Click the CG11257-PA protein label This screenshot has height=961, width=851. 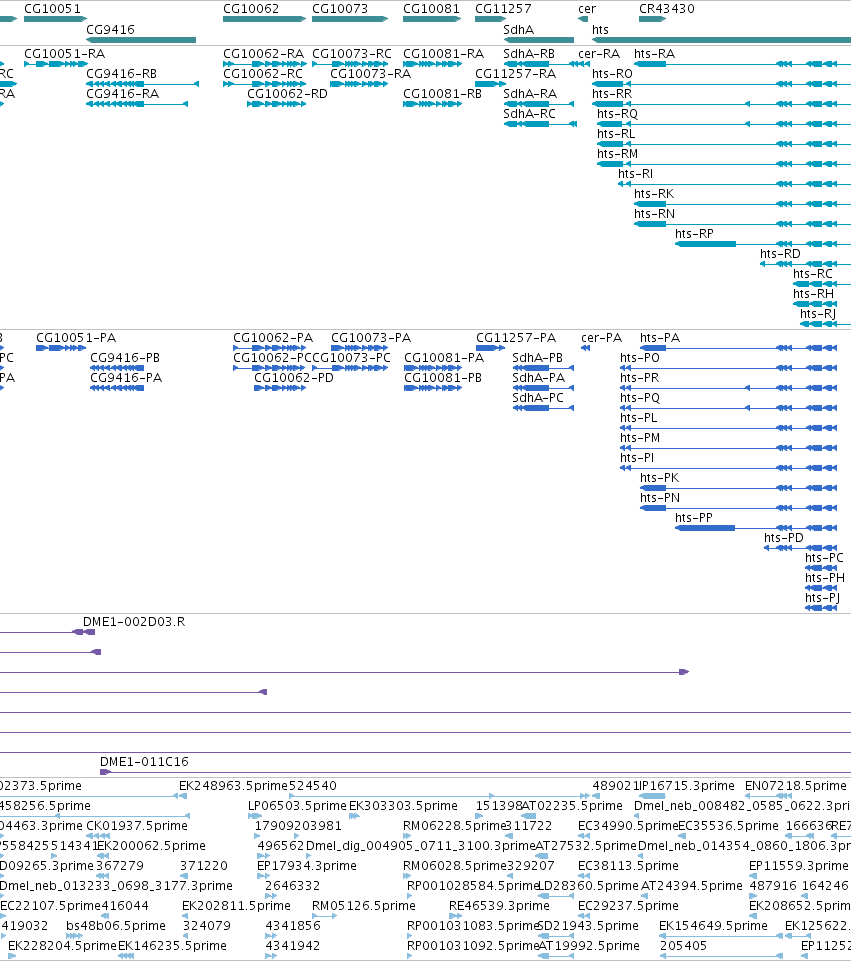[x=516, y=337]
